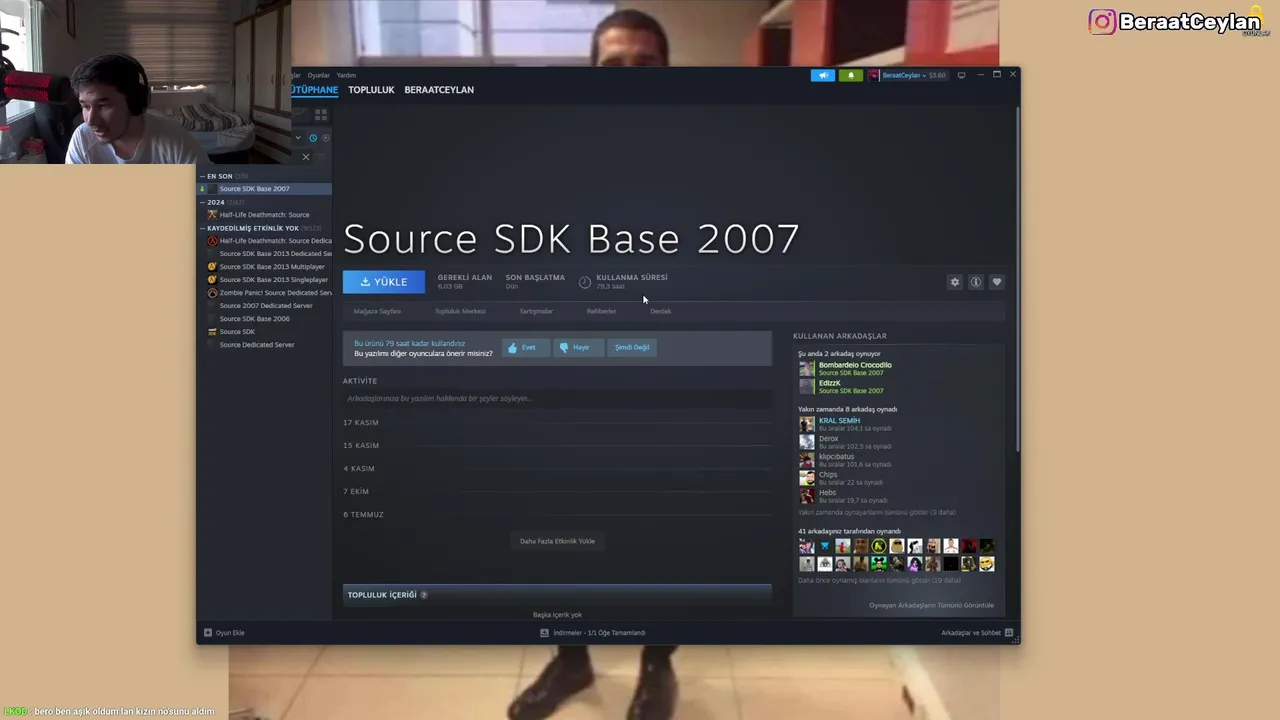This screenshot has height=720, width=1280.
Task: Open the Rehberler link
Action: [601, 311]
